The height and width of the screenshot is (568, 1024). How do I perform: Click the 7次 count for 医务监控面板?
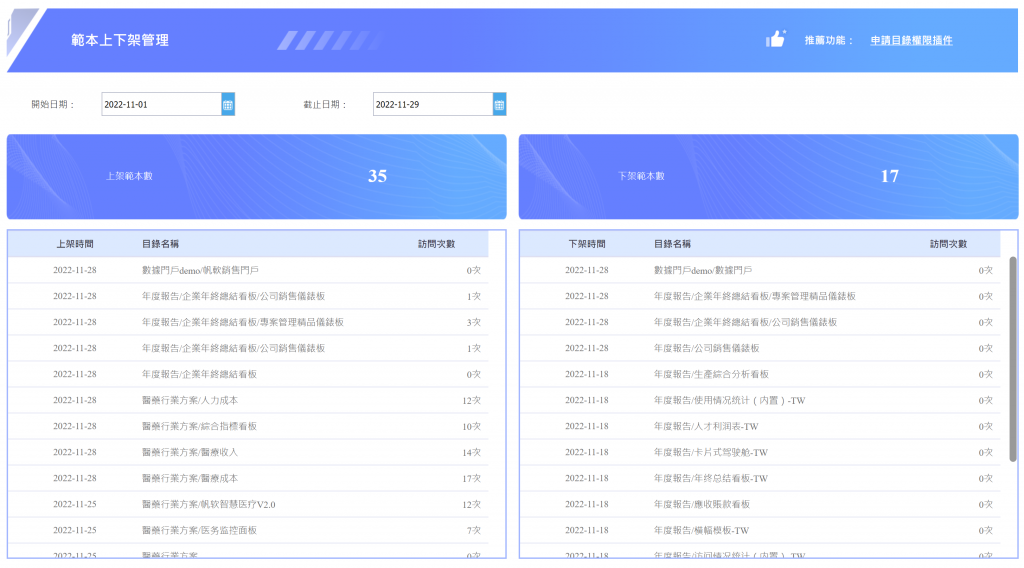[x=473, y=531]
